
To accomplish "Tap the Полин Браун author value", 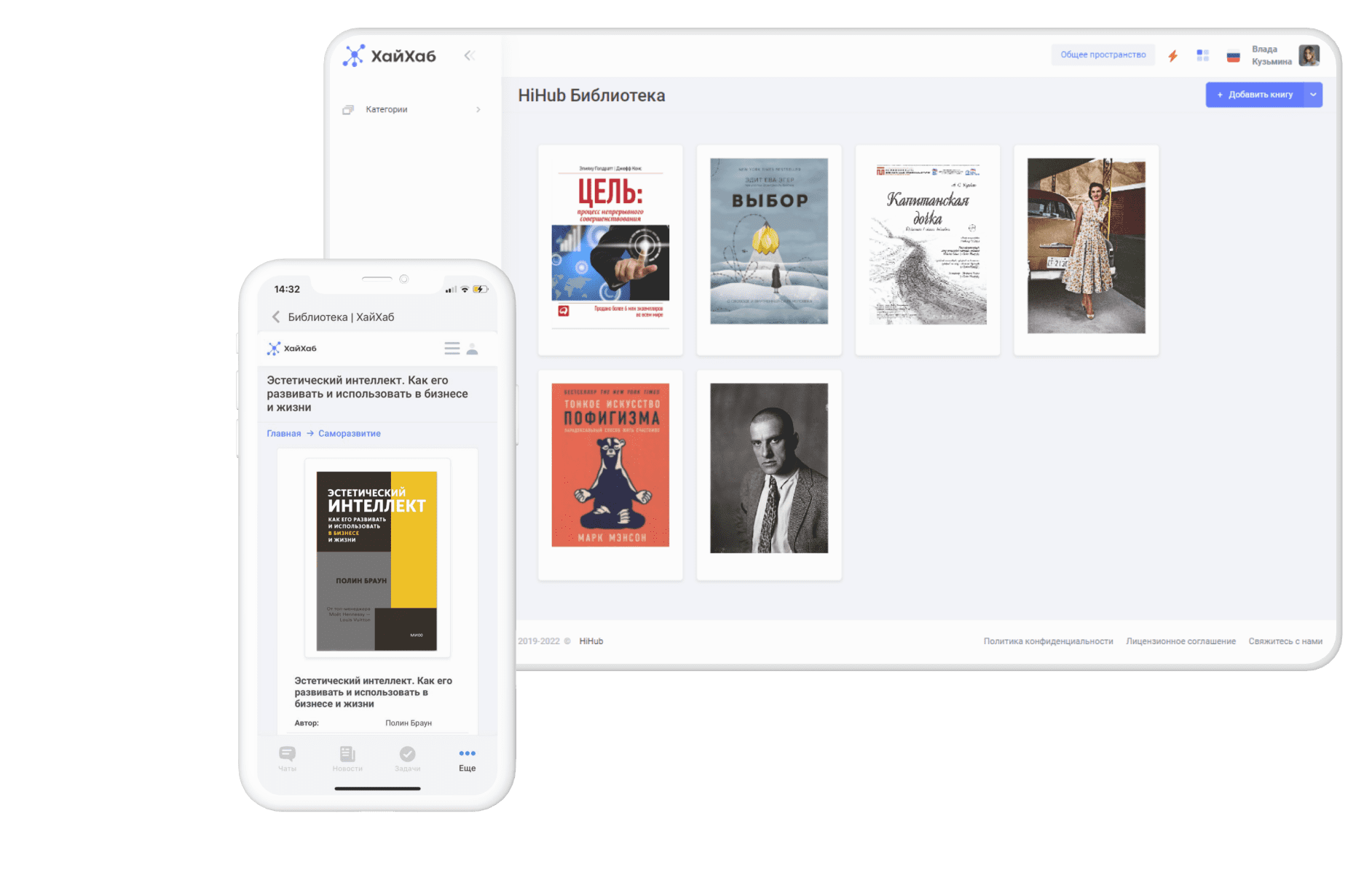I will [409, 723].
